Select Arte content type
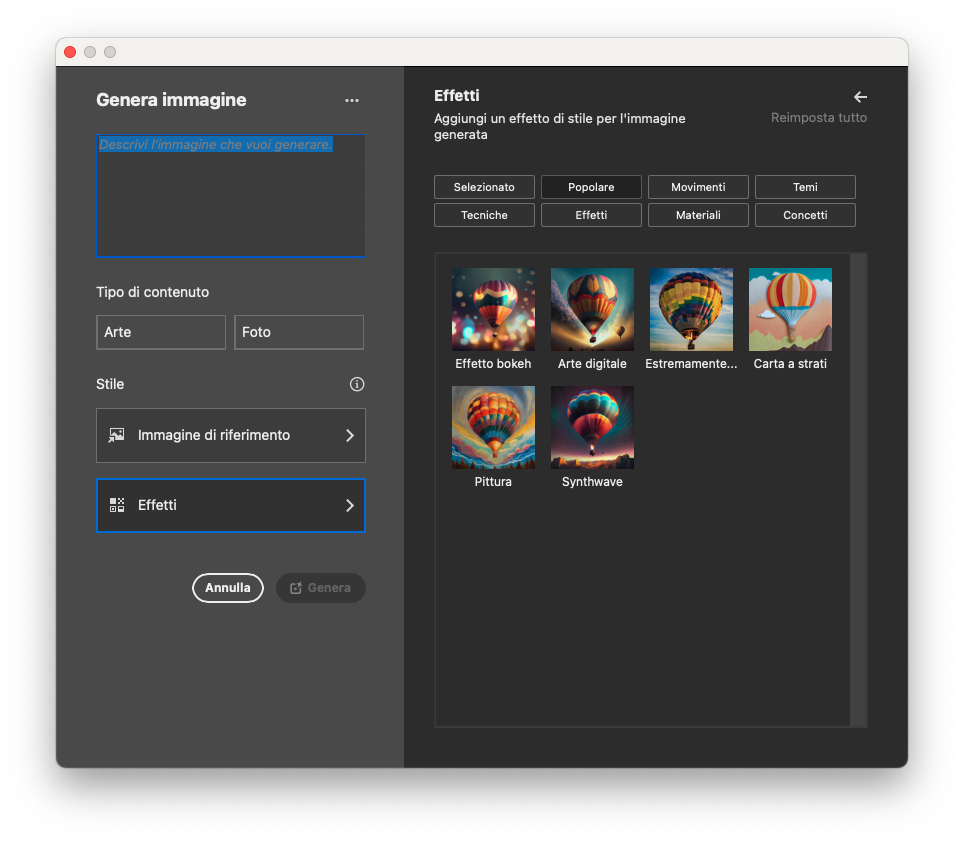 tap(161, 332)
